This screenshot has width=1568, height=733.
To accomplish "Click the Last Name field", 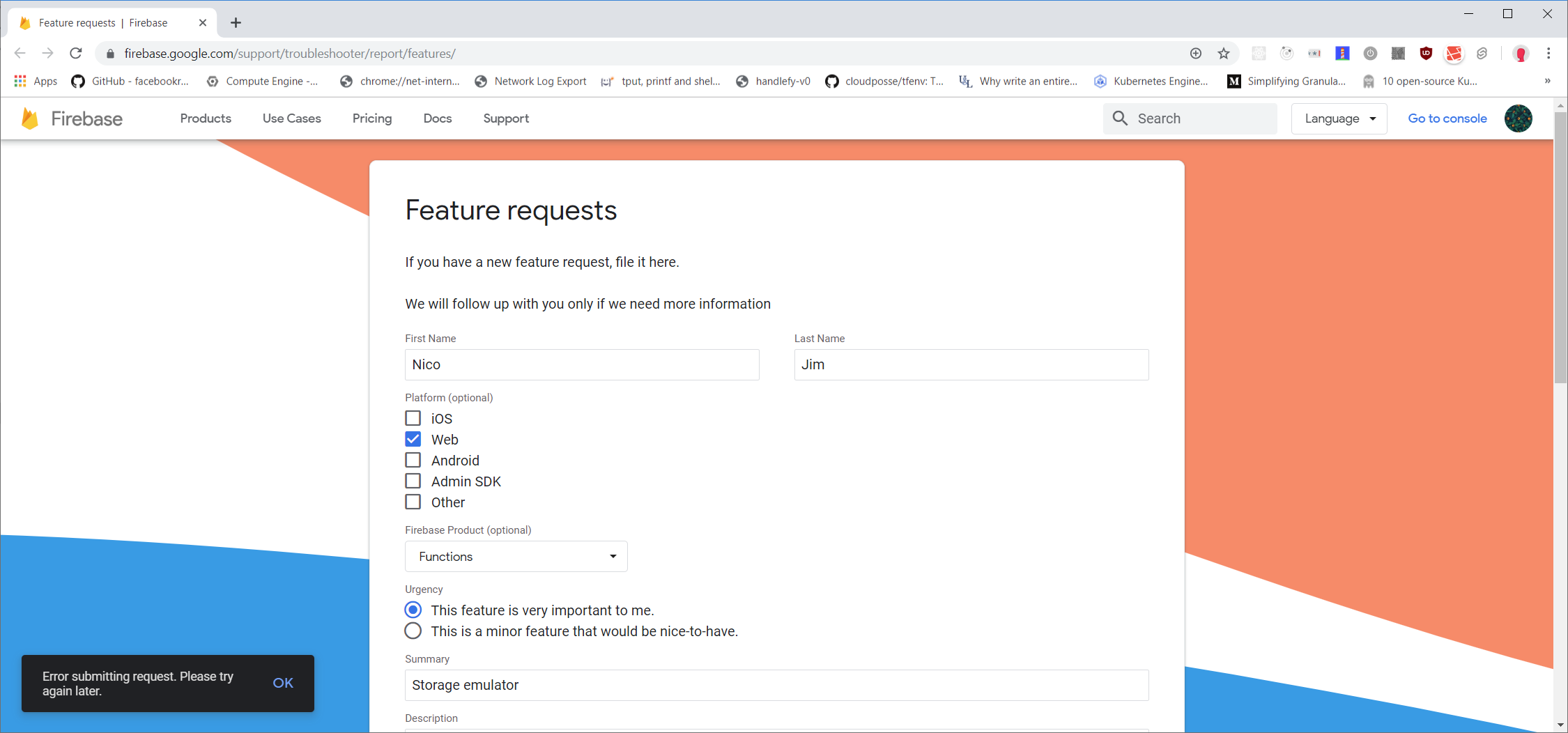I will (971, 364).
